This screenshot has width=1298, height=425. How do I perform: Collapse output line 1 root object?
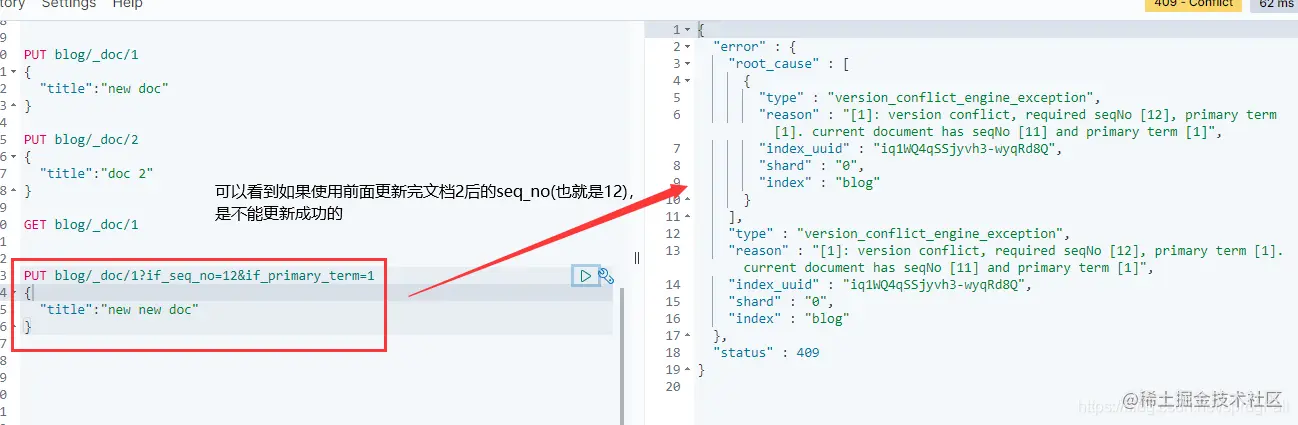687,30
